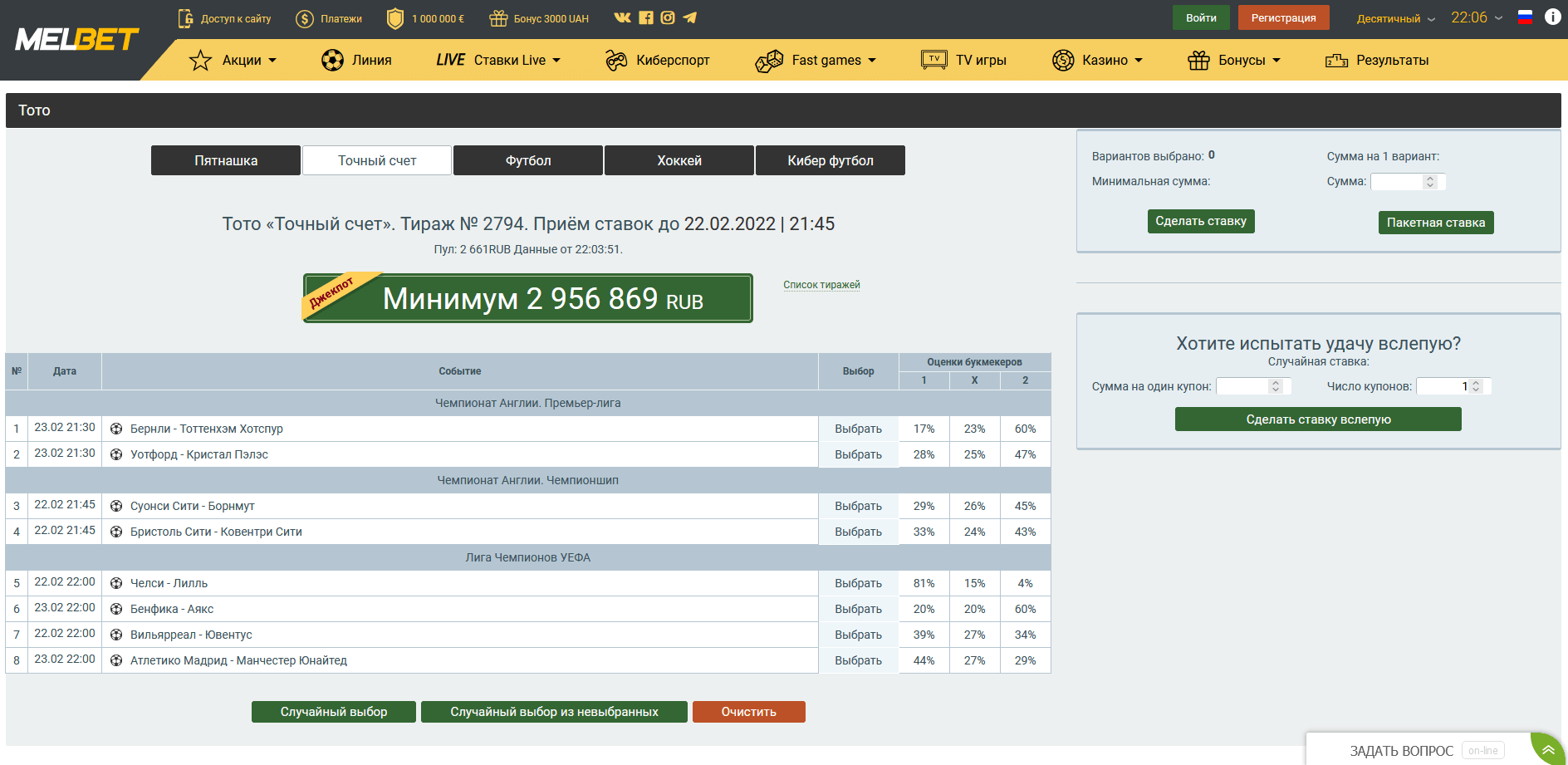Click Выбрать for Суонси Сити - Борнмут
The width and height of the screenshot is (1568, 765).
point(859,506)
